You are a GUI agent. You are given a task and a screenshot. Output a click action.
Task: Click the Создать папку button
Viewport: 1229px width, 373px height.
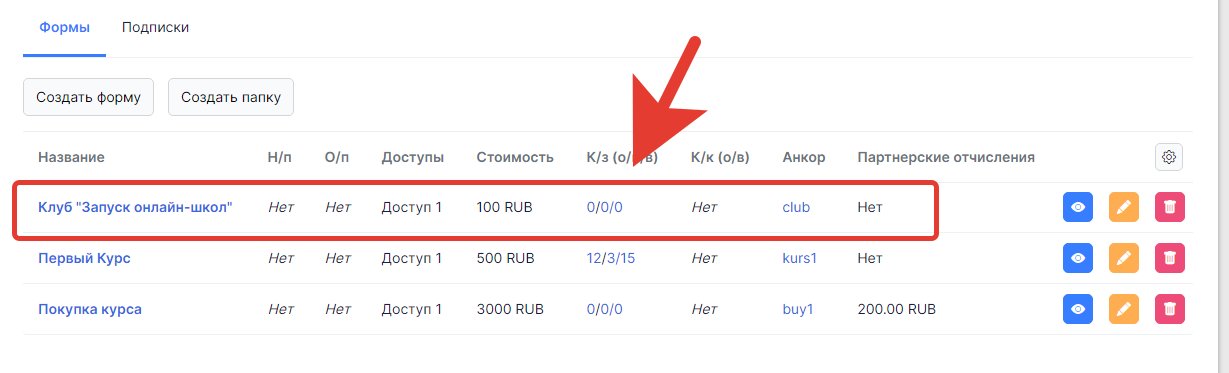[230, 97]
